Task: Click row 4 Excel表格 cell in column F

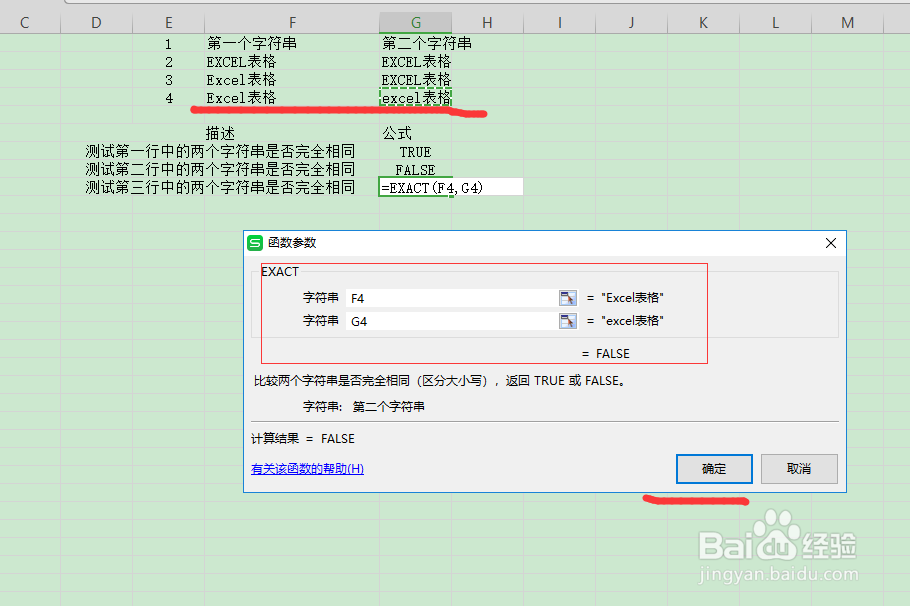Action: [x=292, y=98]
